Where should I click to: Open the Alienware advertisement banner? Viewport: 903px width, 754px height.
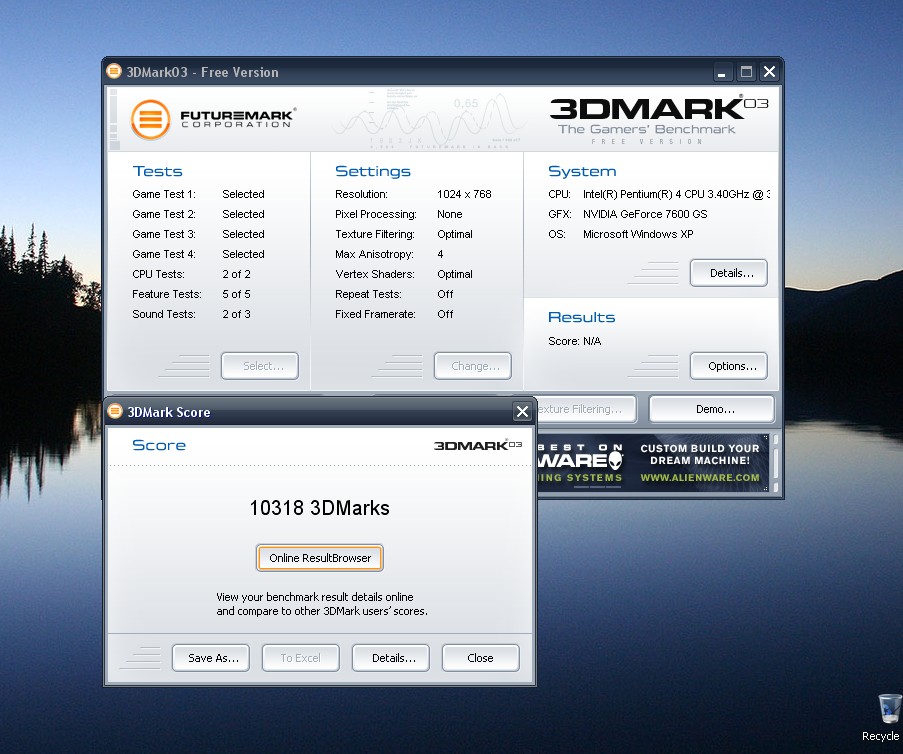click(x=653, y=463)
